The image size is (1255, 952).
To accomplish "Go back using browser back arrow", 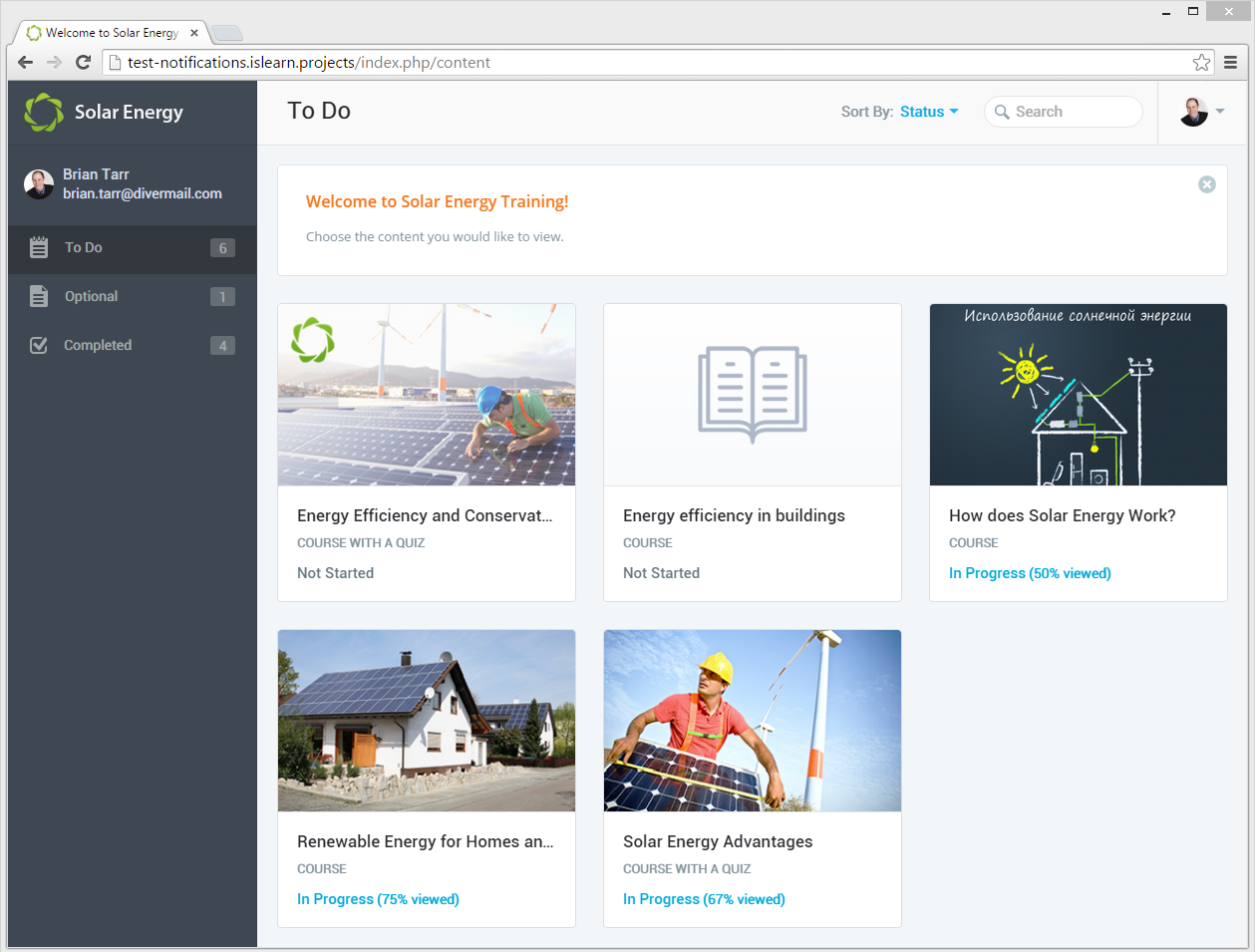I will click(26, 63).
